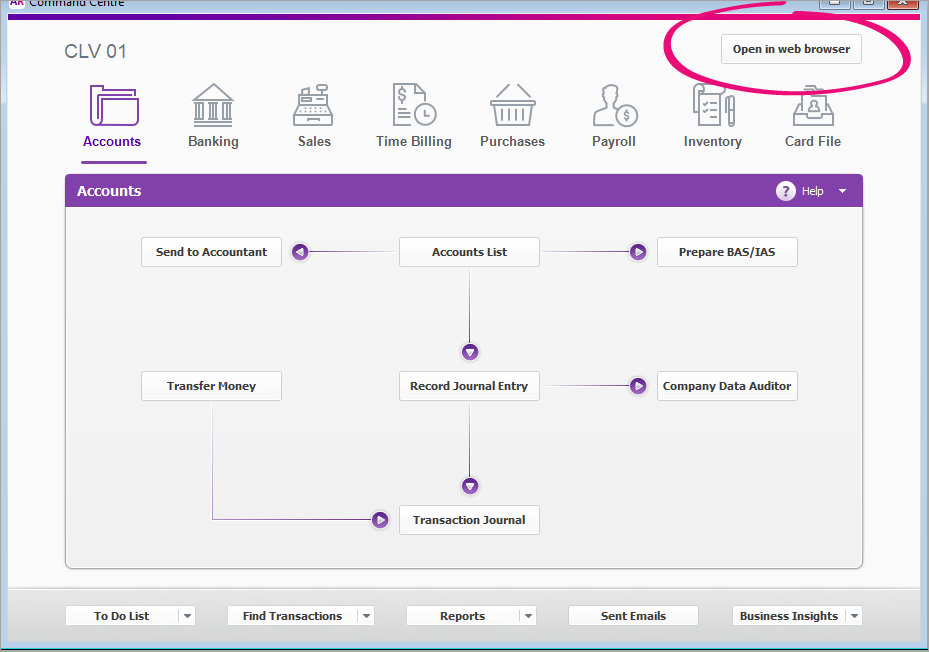View Sent Emails

tap(633, 616)
